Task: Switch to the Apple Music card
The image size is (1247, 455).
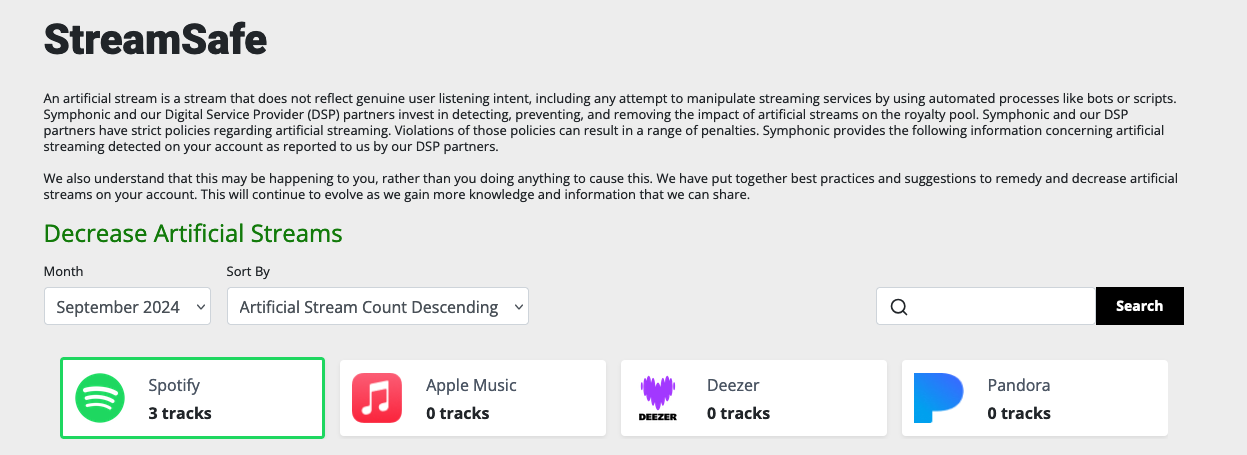Action: [x=473, y=398]
